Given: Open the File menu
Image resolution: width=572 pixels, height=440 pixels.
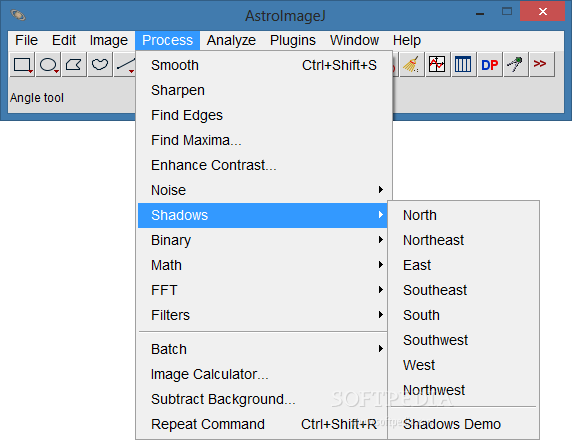Looking at the screenshot, I should [26, 40].
